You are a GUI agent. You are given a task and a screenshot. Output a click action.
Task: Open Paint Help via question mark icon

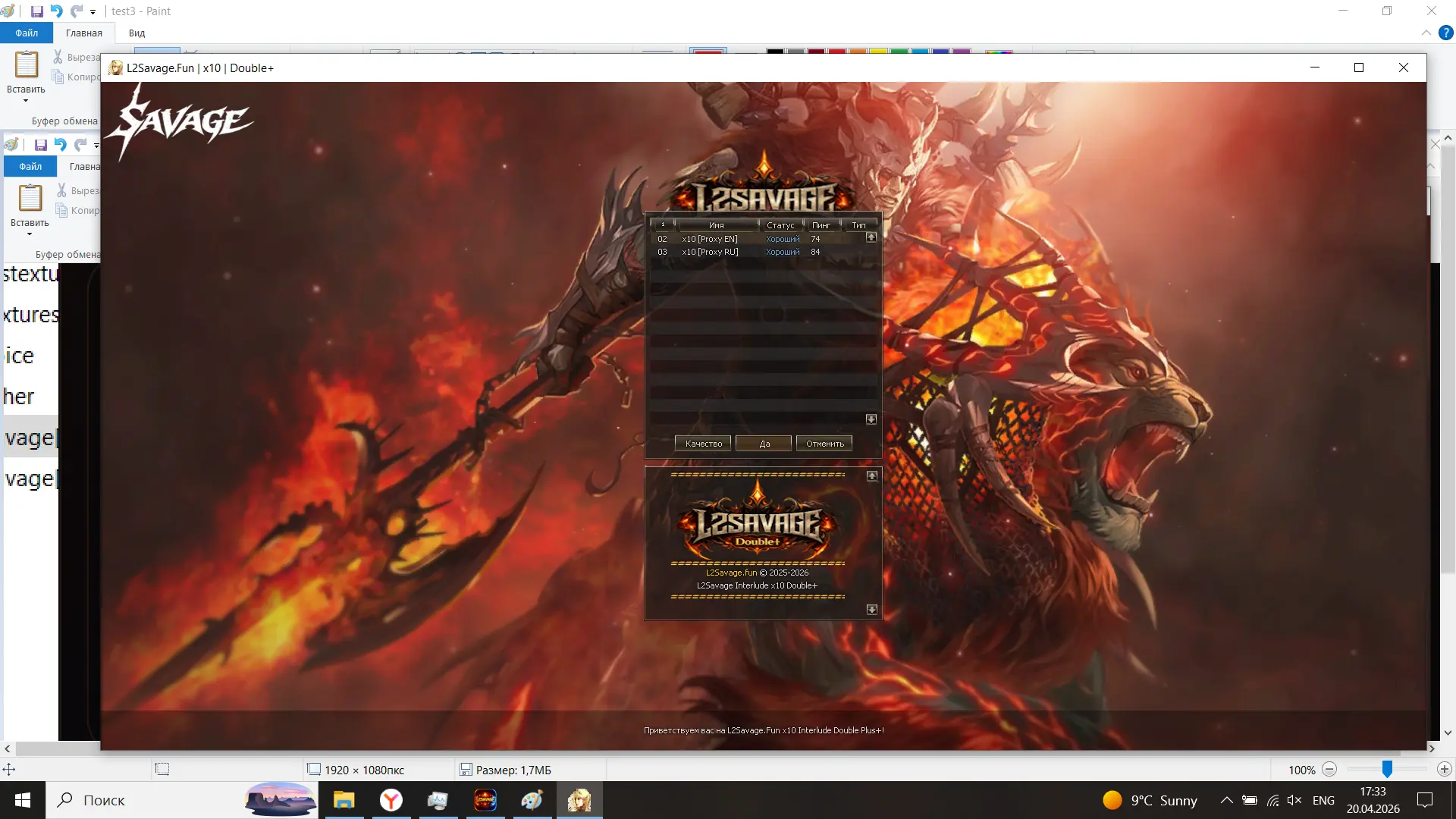1445,33
